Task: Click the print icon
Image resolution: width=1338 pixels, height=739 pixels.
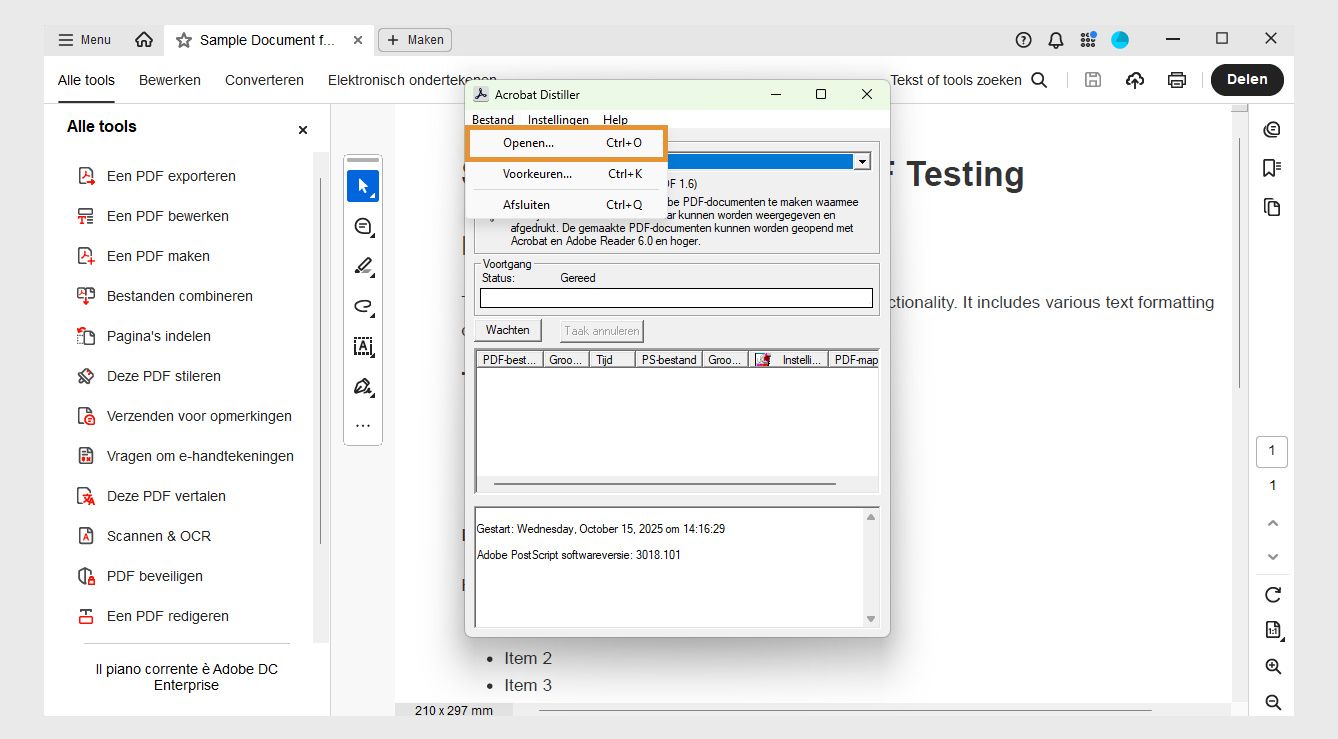Action: 1177,80
